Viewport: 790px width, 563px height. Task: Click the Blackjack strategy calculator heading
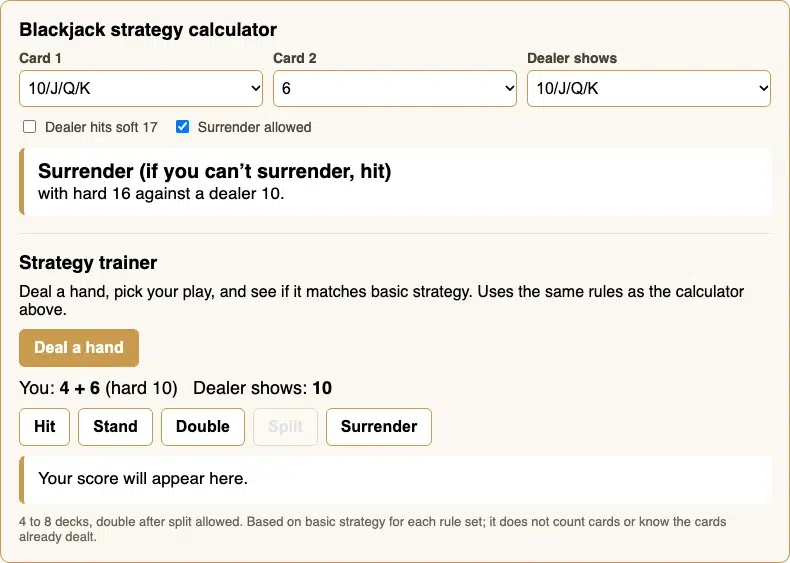coord(148,30)
